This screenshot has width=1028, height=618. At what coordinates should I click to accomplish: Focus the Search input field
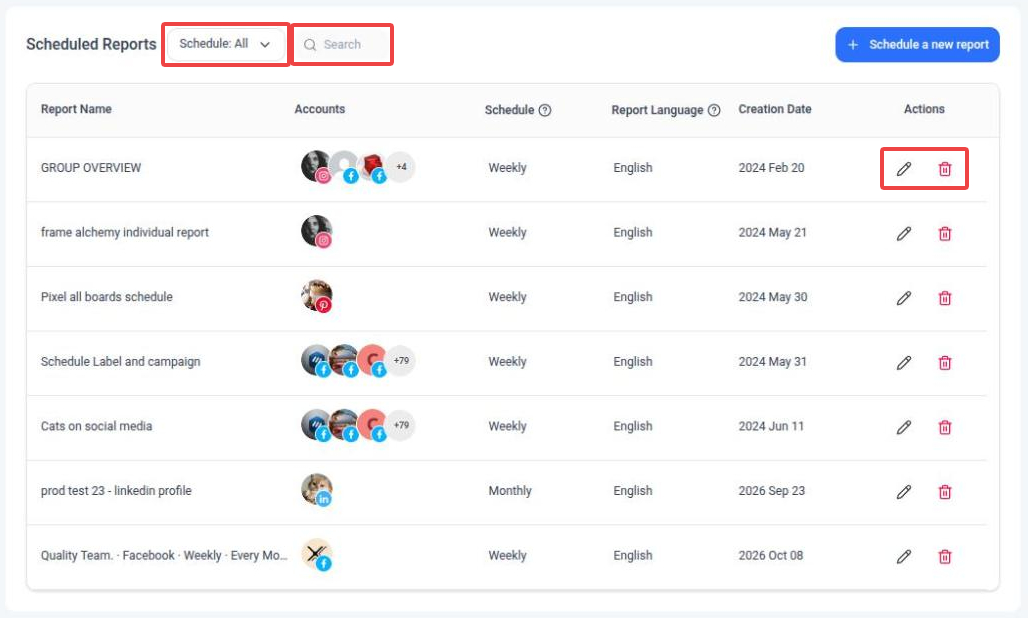tap(342, 45)
